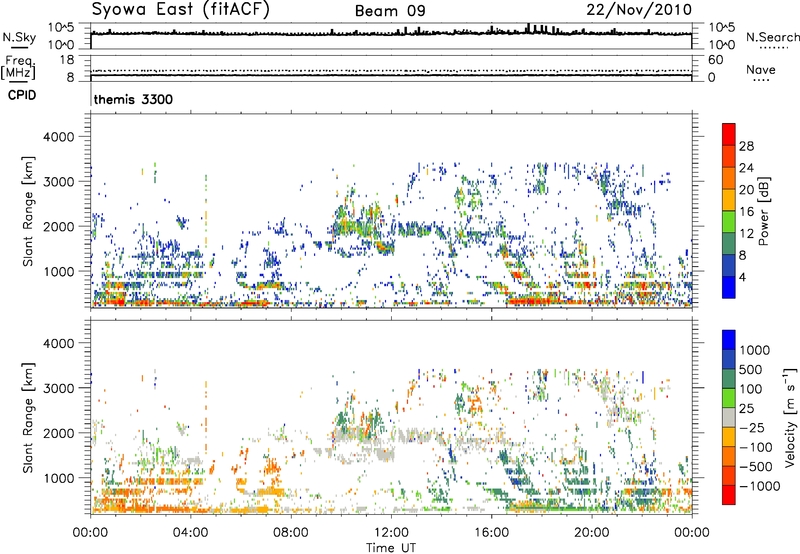Screen dimensions: 800x554
Task: Click the date "22/Nov/2010"
Action: [x=639, y=9]
